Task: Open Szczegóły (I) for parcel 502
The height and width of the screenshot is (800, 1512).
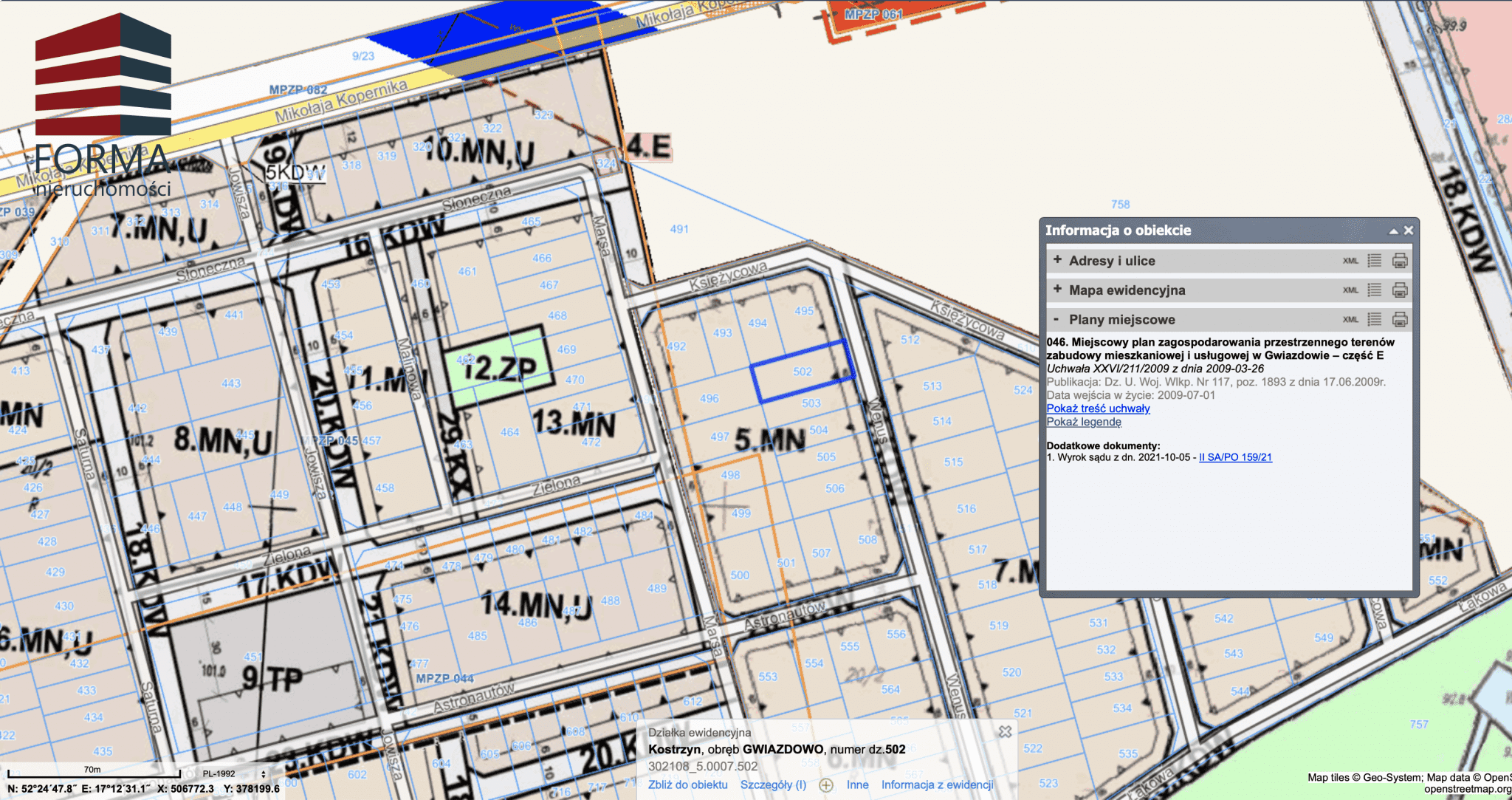Action: click(773, 784)
